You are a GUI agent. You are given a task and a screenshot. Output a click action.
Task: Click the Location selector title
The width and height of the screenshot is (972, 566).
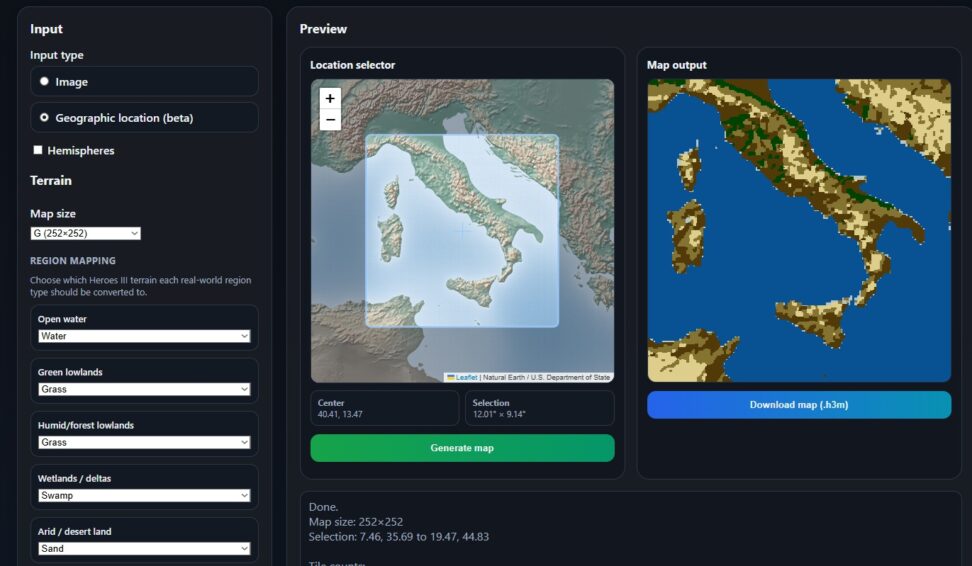click(353, 65)
